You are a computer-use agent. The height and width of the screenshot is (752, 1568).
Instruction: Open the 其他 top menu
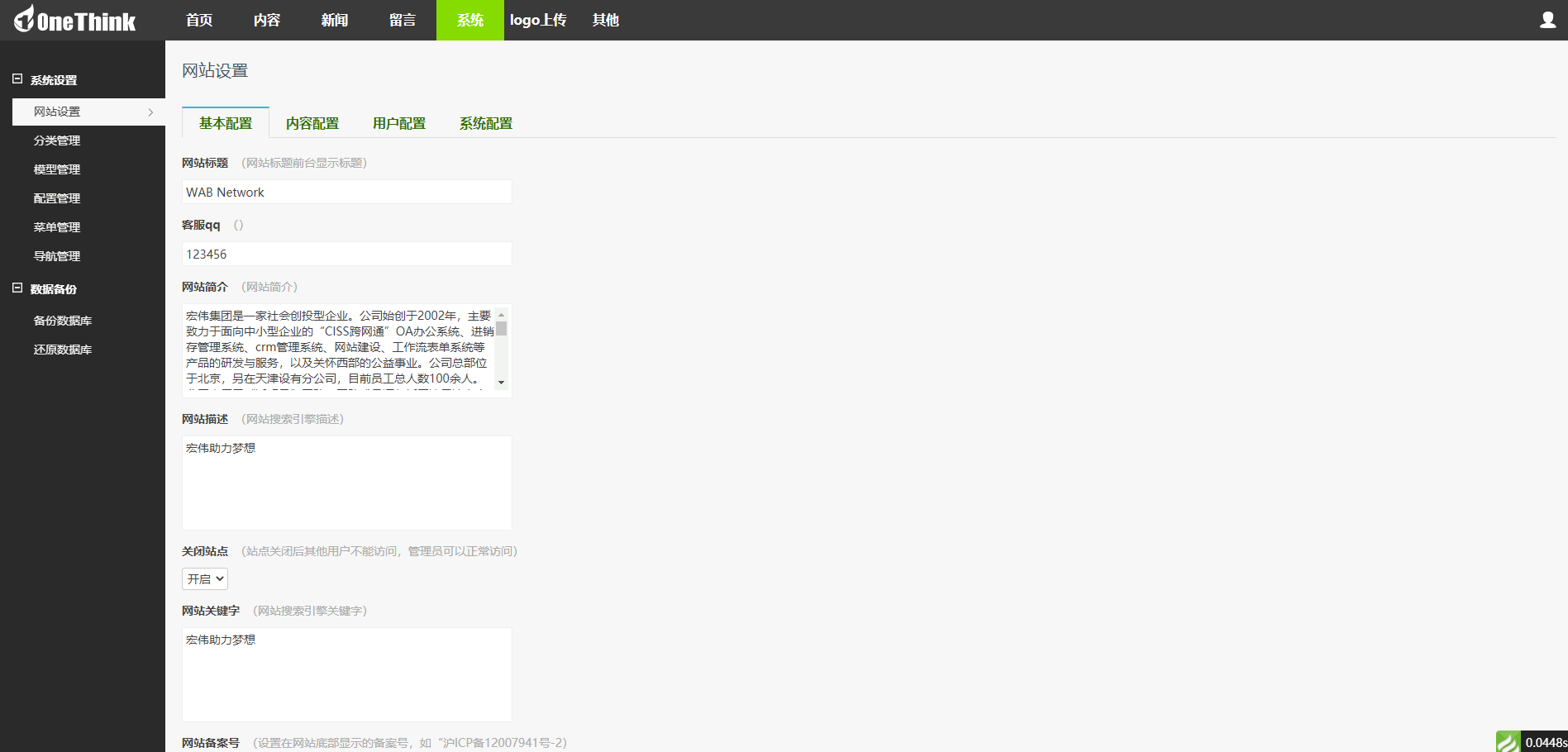tap(606, 20)
